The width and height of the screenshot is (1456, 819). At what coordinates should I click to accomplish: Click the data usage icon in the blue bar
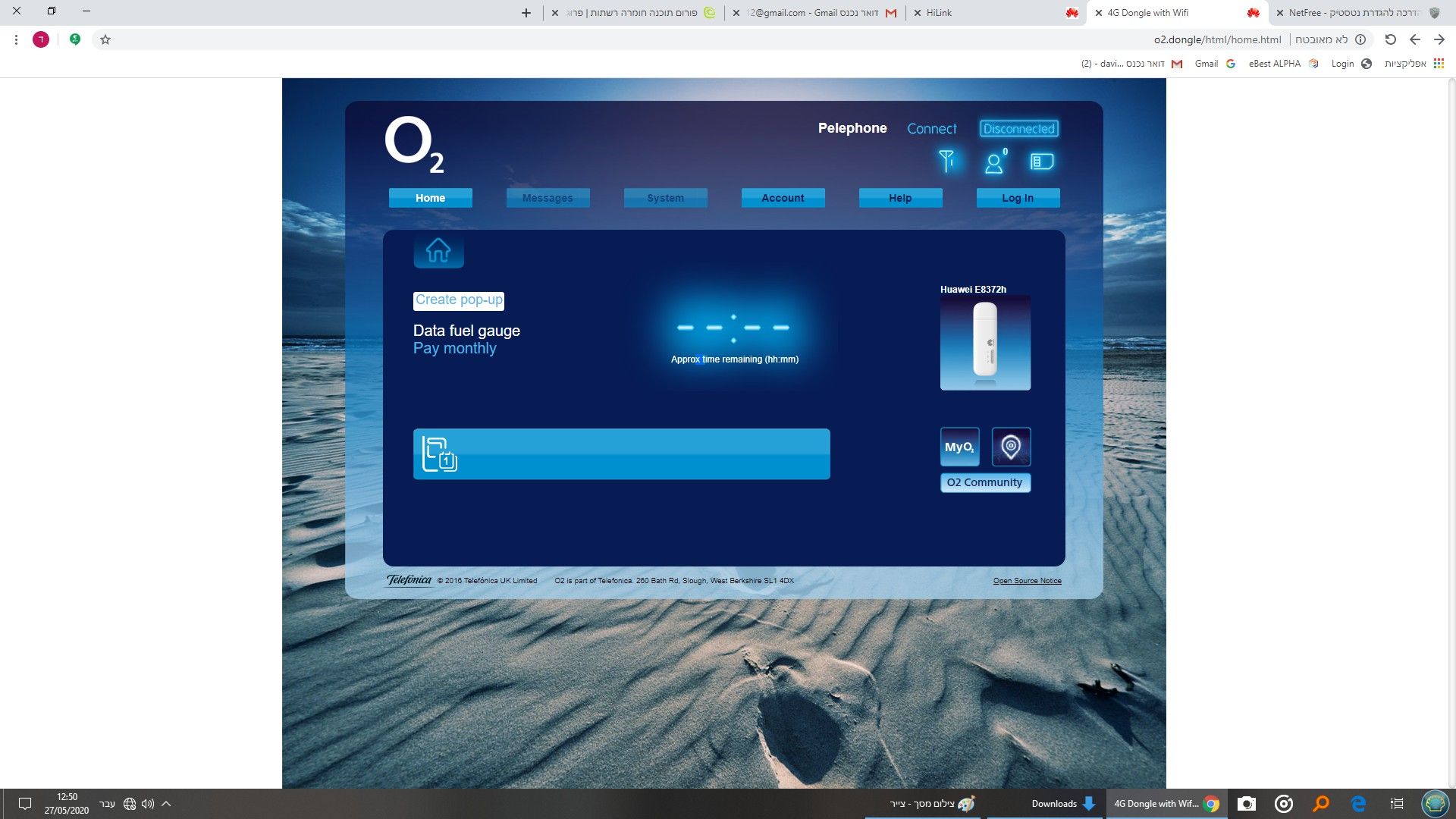click(439, 454)
